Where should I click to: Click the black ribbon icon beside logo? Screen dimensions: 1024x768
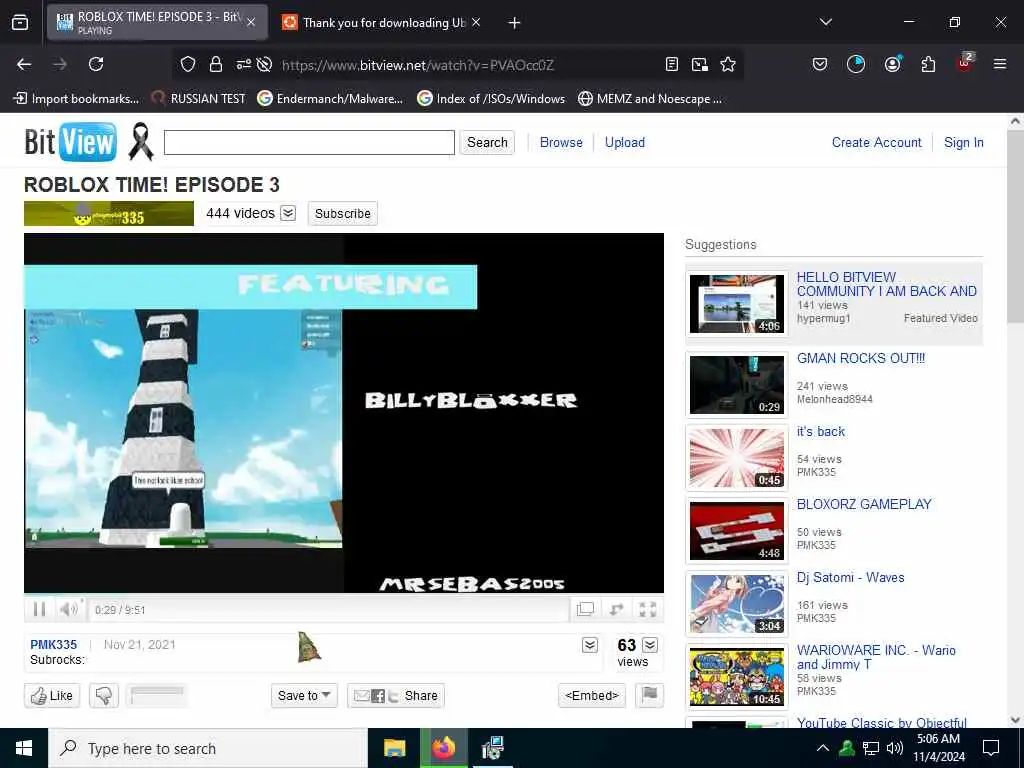coord(140,141)
